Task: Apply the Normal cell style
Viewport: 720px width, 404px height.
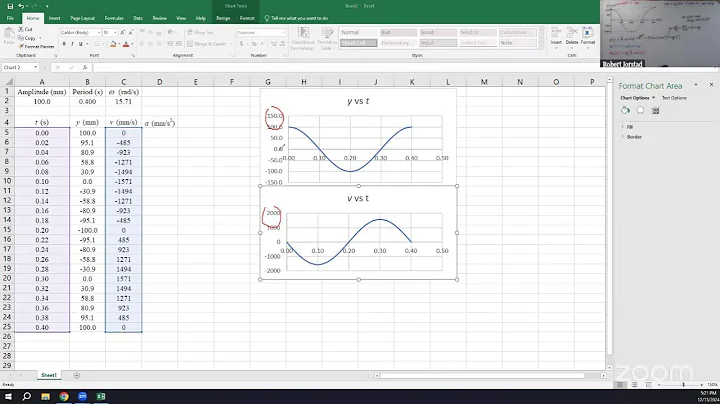Action: [358, 33]
